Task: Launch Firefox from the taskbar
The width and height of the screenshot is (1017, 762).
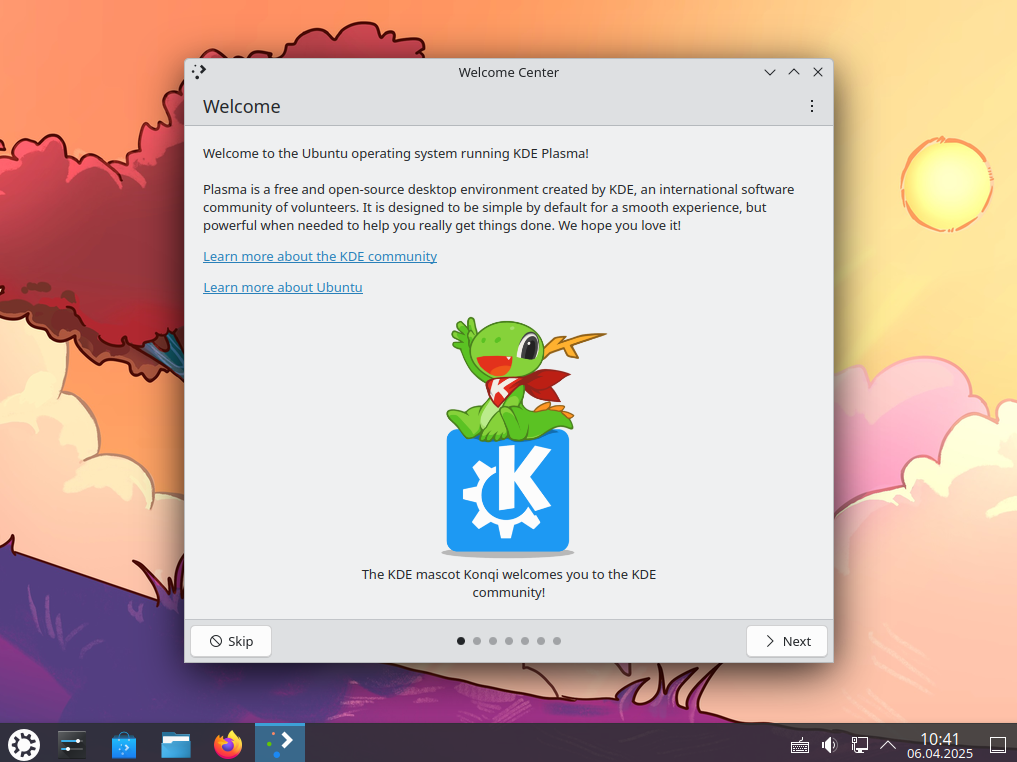Action: click(x=228, y=744)
